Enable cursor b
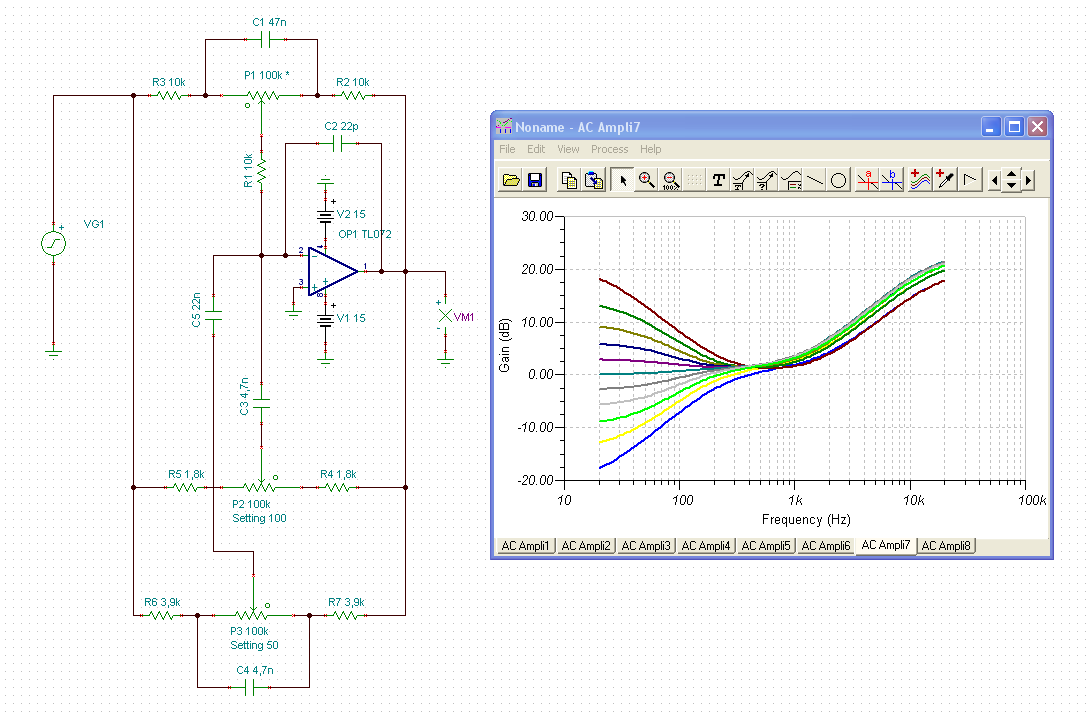 click(891, 180)
